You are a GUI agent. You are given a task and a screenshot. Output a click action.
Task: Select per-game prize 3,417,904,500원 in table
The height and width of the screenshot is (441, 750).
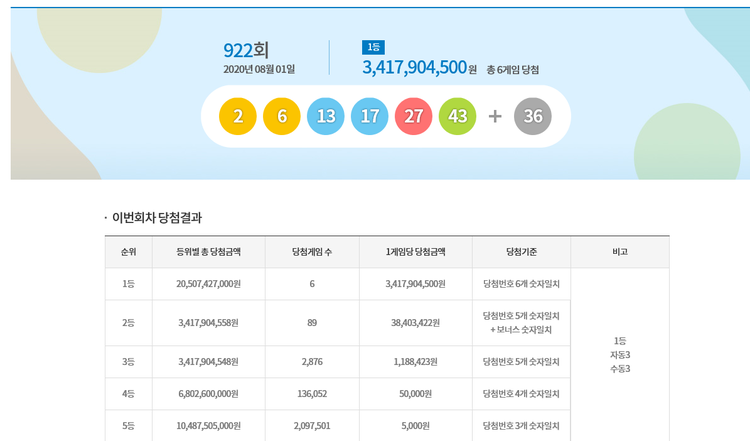[416, 284]
